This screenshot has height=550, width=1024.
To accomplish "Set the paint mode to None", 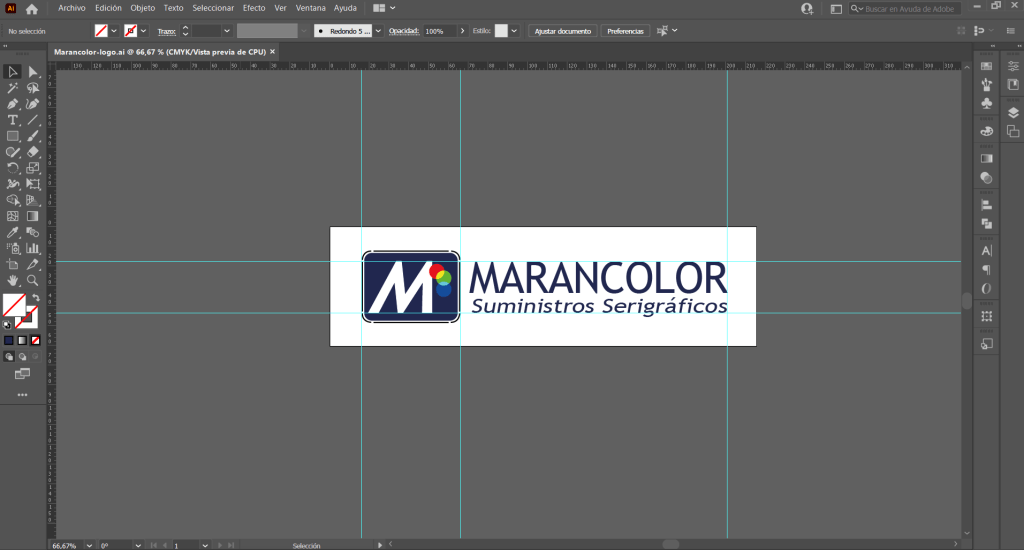I will [x=36, y=340].
